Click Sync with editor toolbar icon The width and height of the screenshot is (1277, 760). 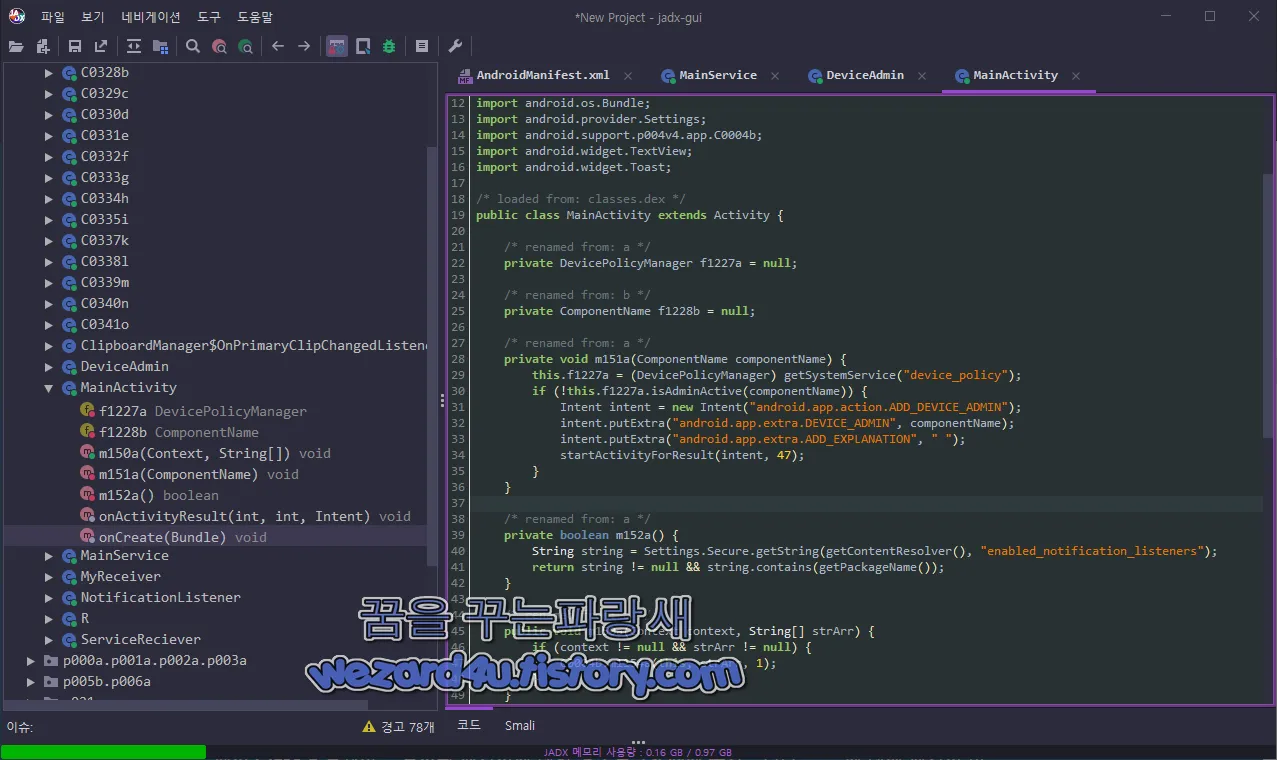pyautogui.click(x=134, y=46)
